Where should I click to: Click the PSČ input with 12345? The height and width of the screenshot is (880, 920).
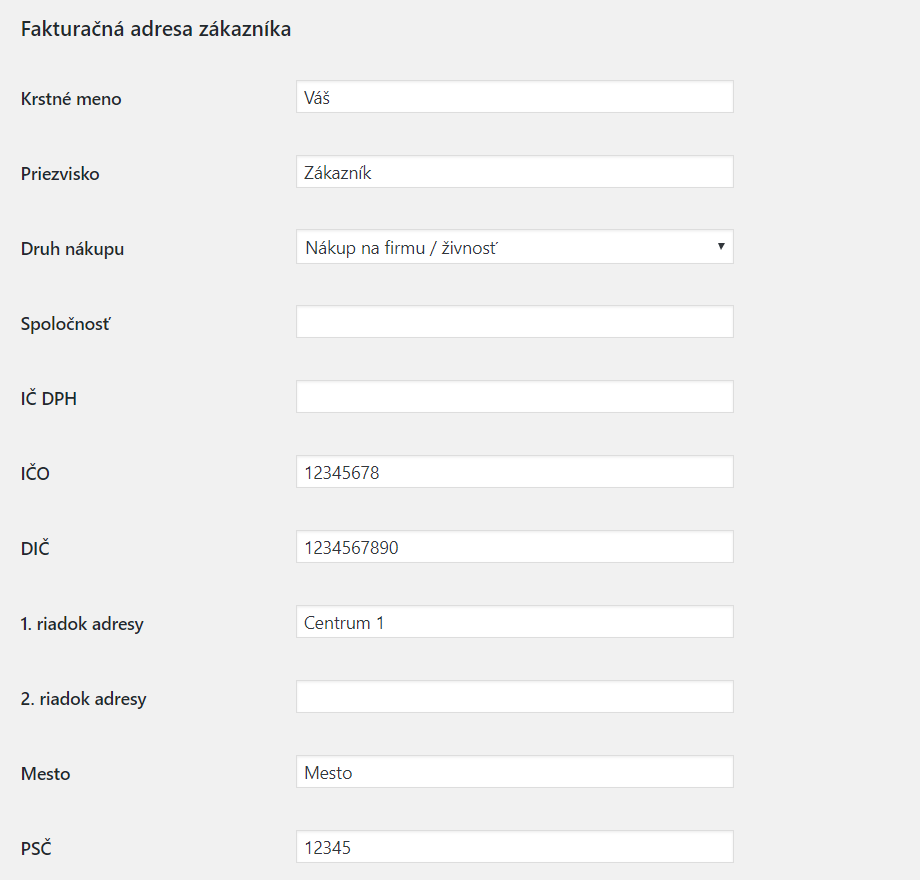coord(514,847)
